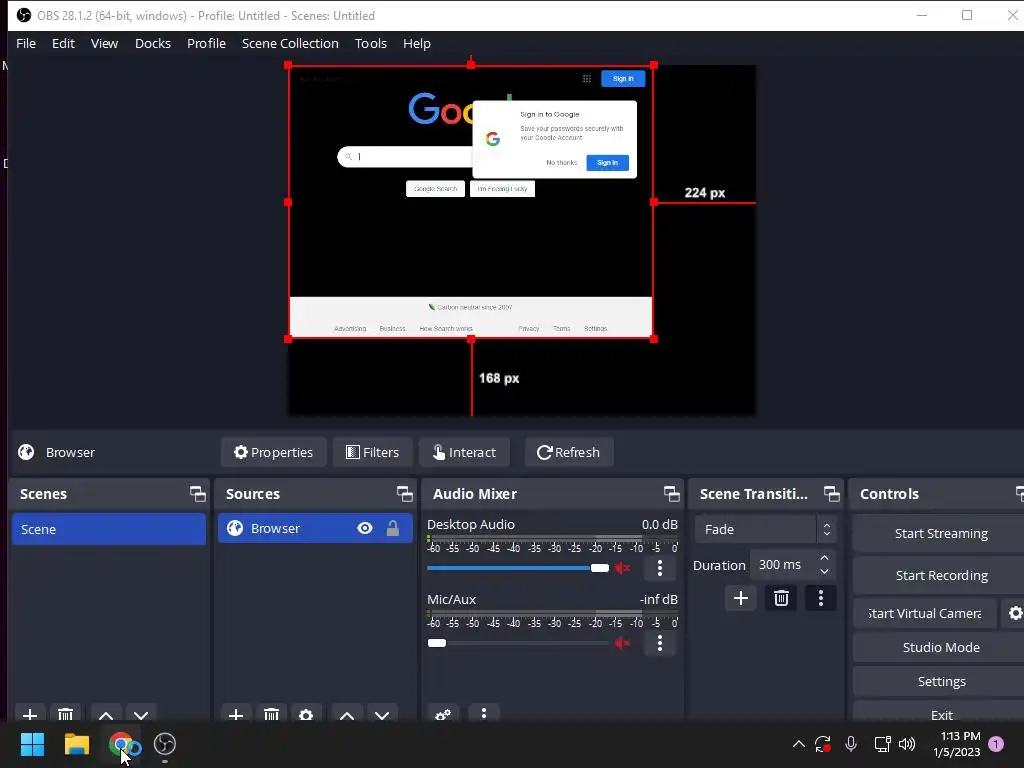Image resolution: width=1024 pixels, height=768 pixels.
Task: Move source up with arrow
Action: (x=347, y=714)
